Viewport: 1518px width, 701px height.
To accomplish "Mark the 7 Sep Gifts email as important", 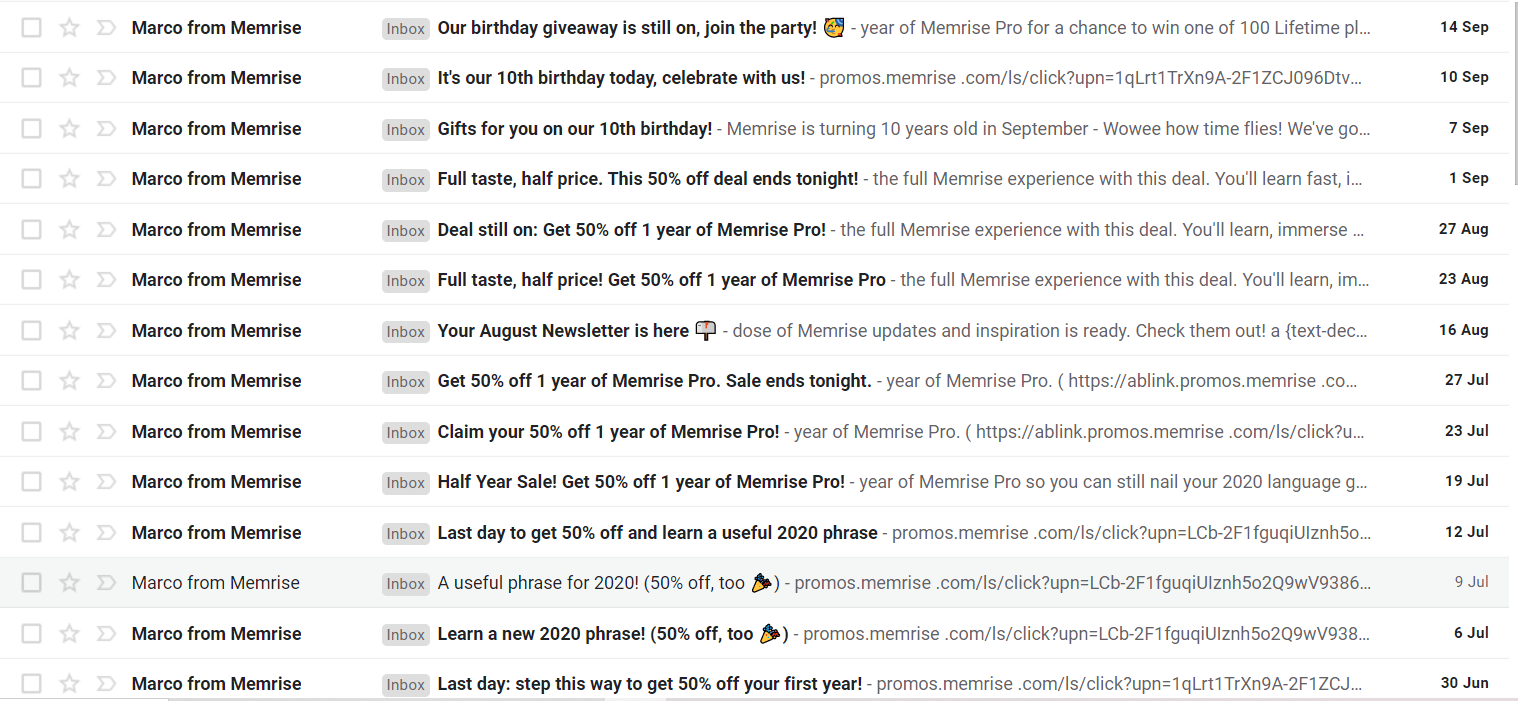I will pos(106,129).
